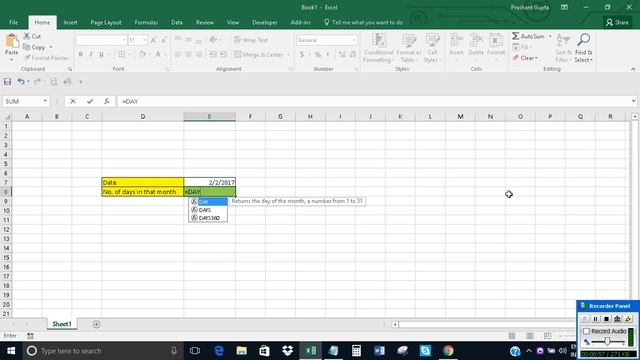Select the 'No. of days in that month' cell
The width and height of the screenshot is (640, 360).
(142, 192)
